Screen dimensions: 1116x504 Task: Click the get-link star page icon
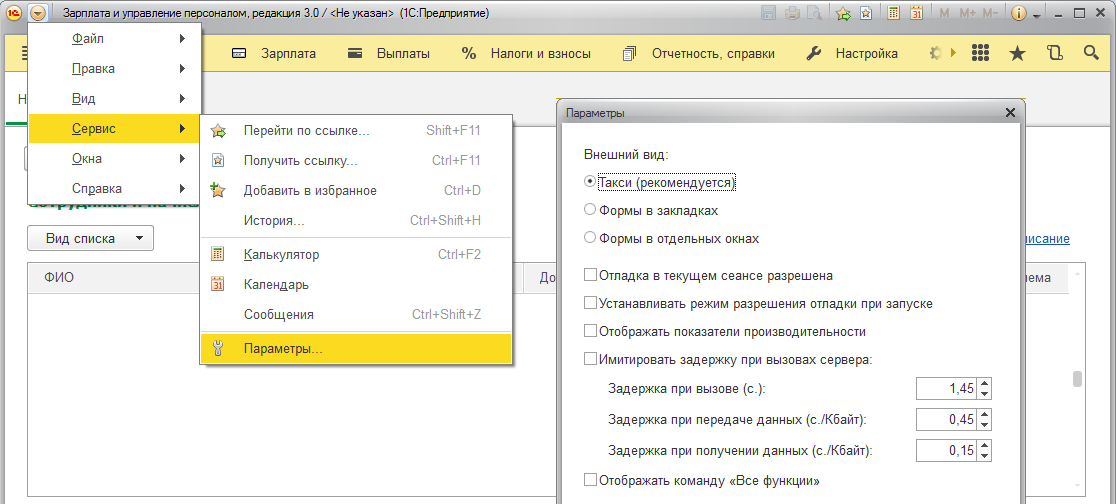(x=866, y=13)
